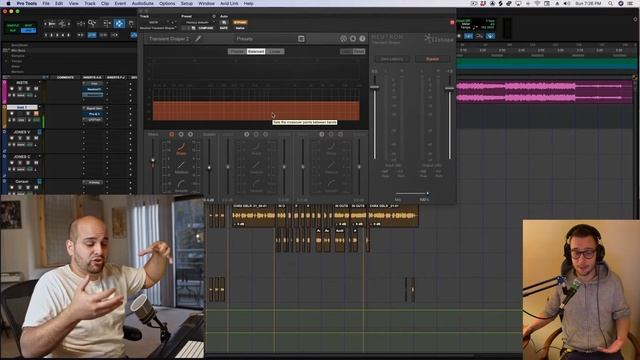
Task: Open the Window menu
Action: (x=206, y=3)
